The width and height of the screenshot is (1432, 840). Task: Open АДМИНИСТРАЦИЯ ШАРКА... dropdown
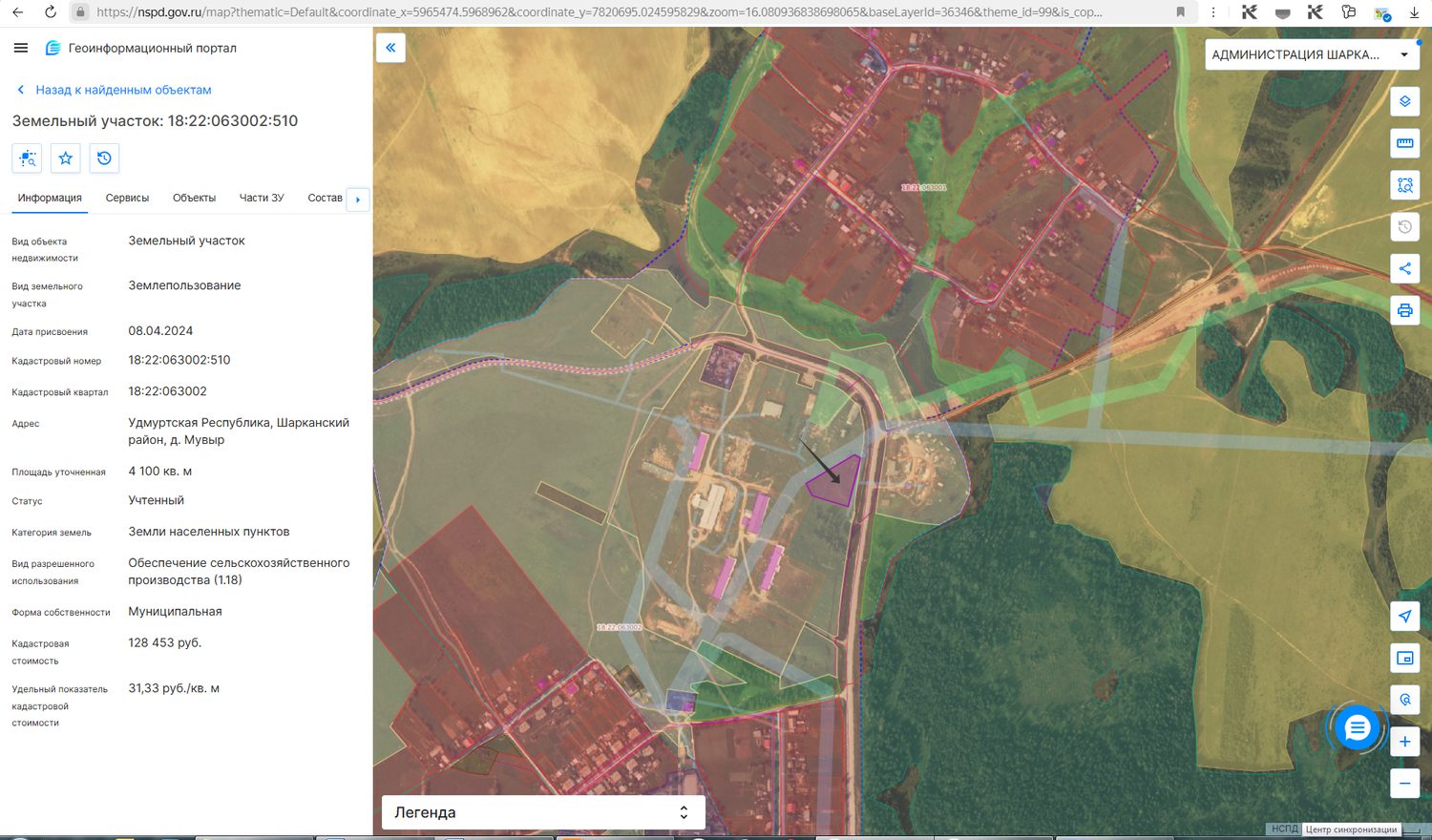click(1311, 54)
